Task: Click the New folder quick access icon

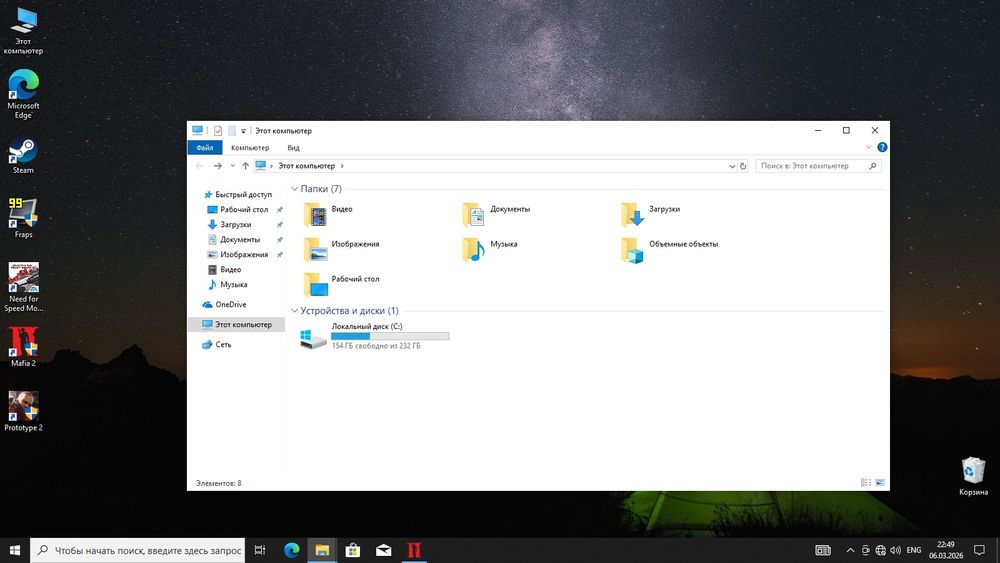Action: [232, 131]
